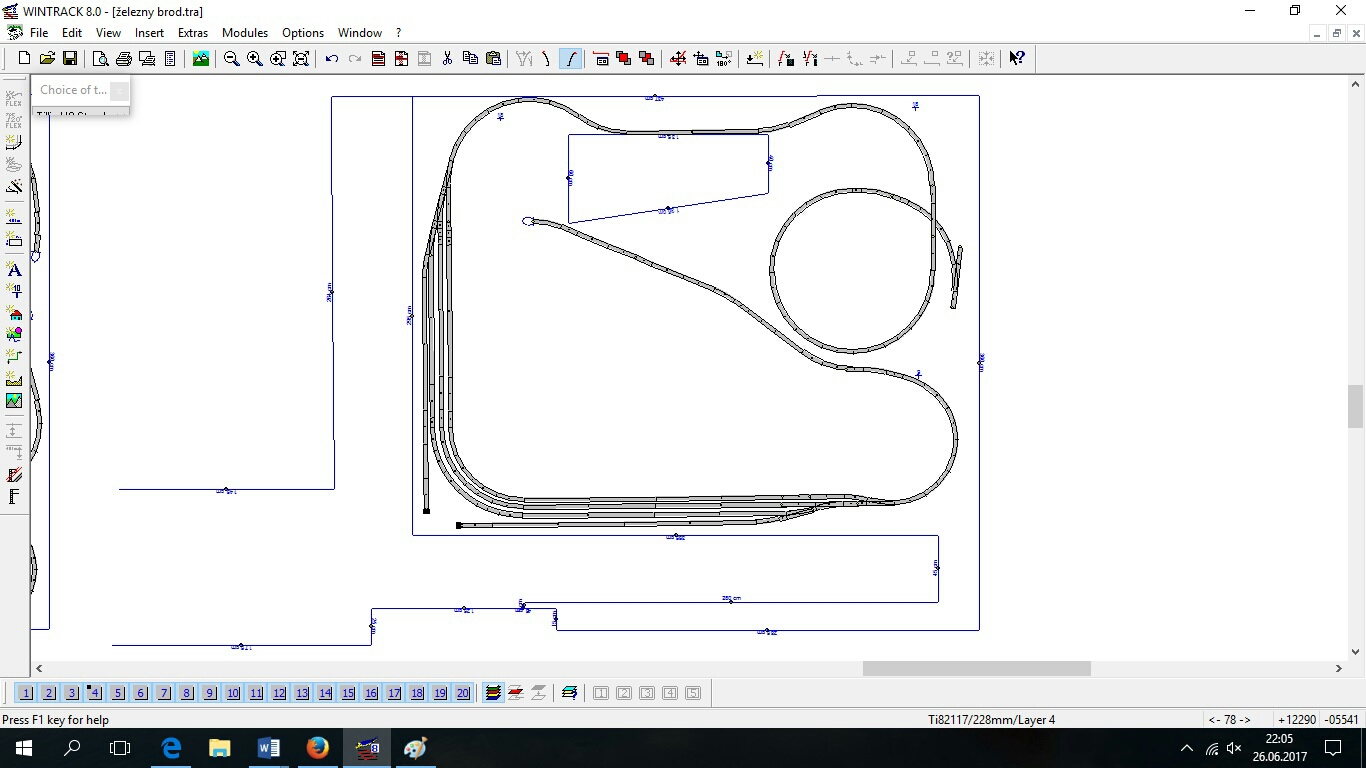Click the context help arrow-question icon

coord(1016,59)
